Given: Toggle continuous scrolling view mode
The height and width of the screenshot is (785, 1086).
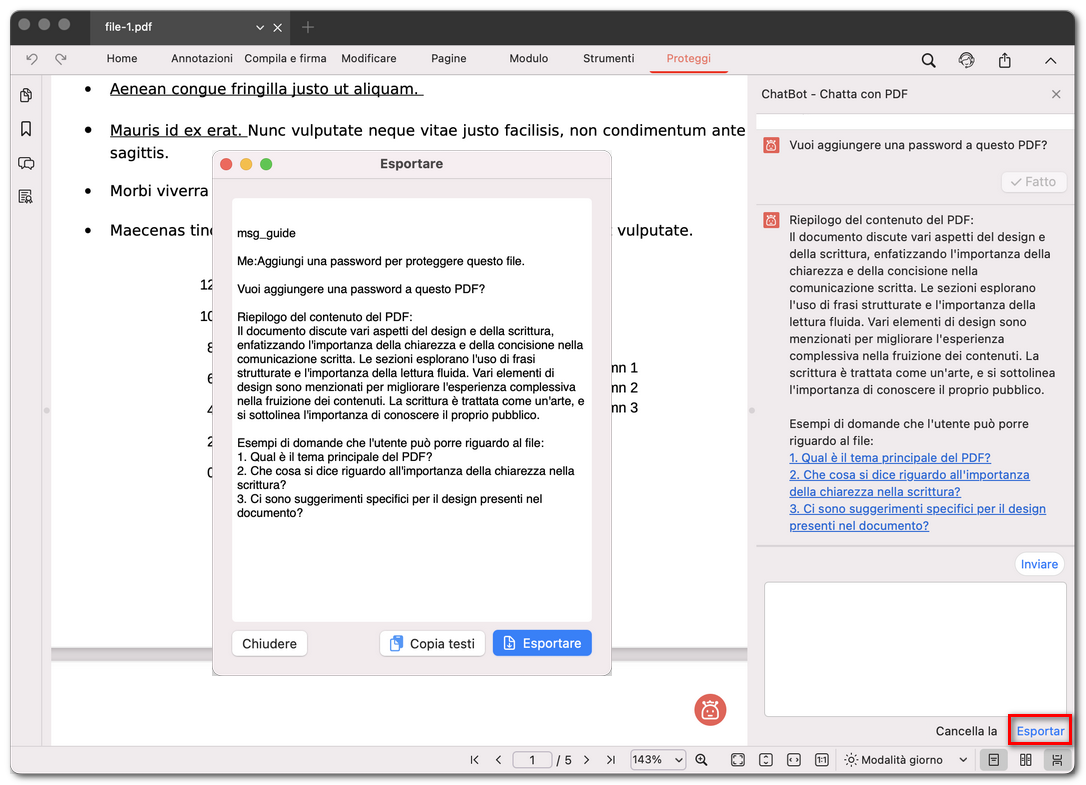Looking at the screenshot, I should 1056,760.
